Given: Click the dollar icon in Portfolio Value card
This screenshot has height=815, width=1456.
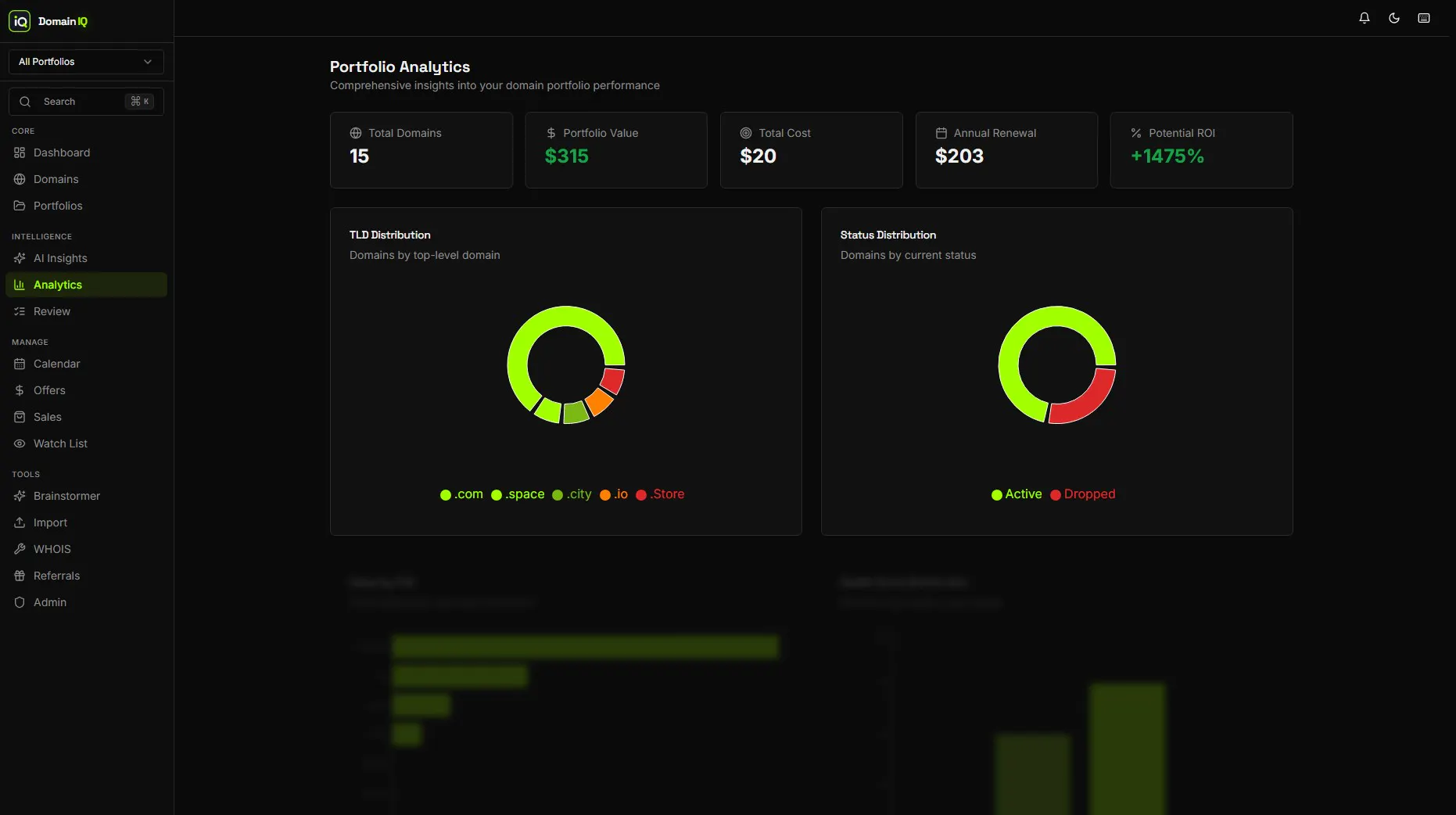Looking at the screenshot, I should click(x=551, y=133).
